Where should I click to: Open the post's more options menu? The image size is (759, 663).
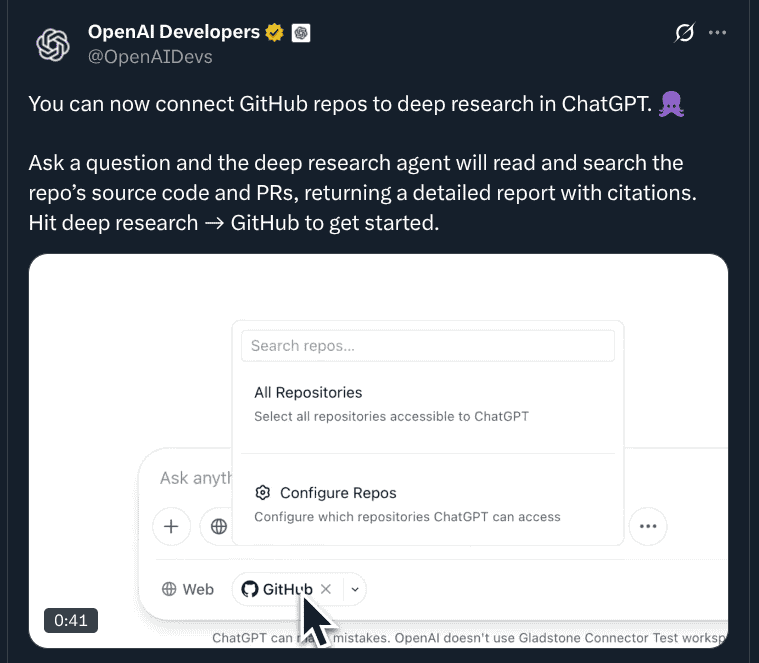[x=717, y=33]
